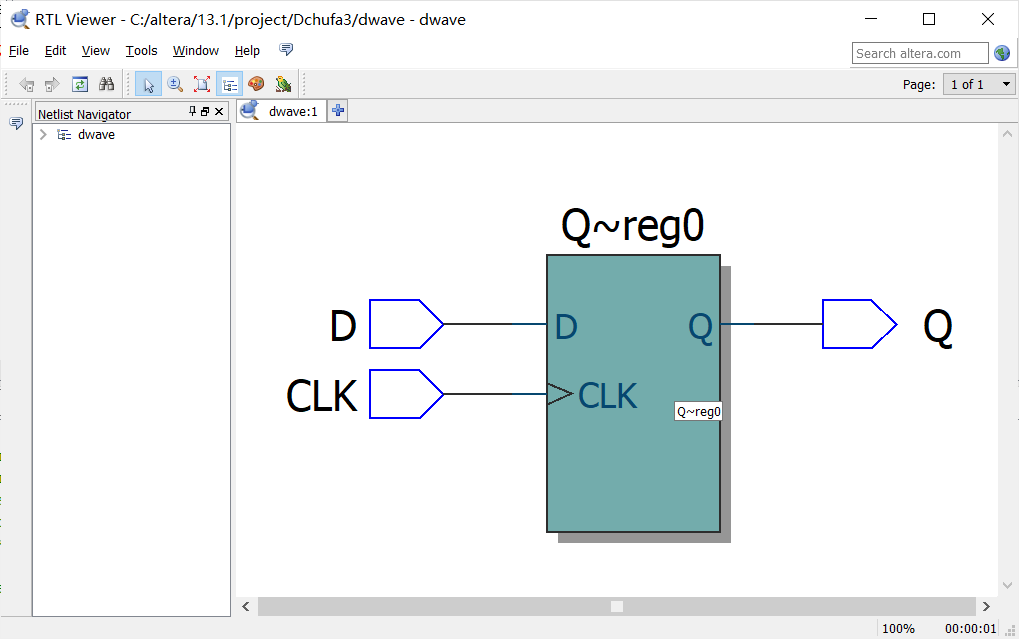Click the search globe icon
The width and height of the screenshot is (1019, 639).
point(1001,52)
